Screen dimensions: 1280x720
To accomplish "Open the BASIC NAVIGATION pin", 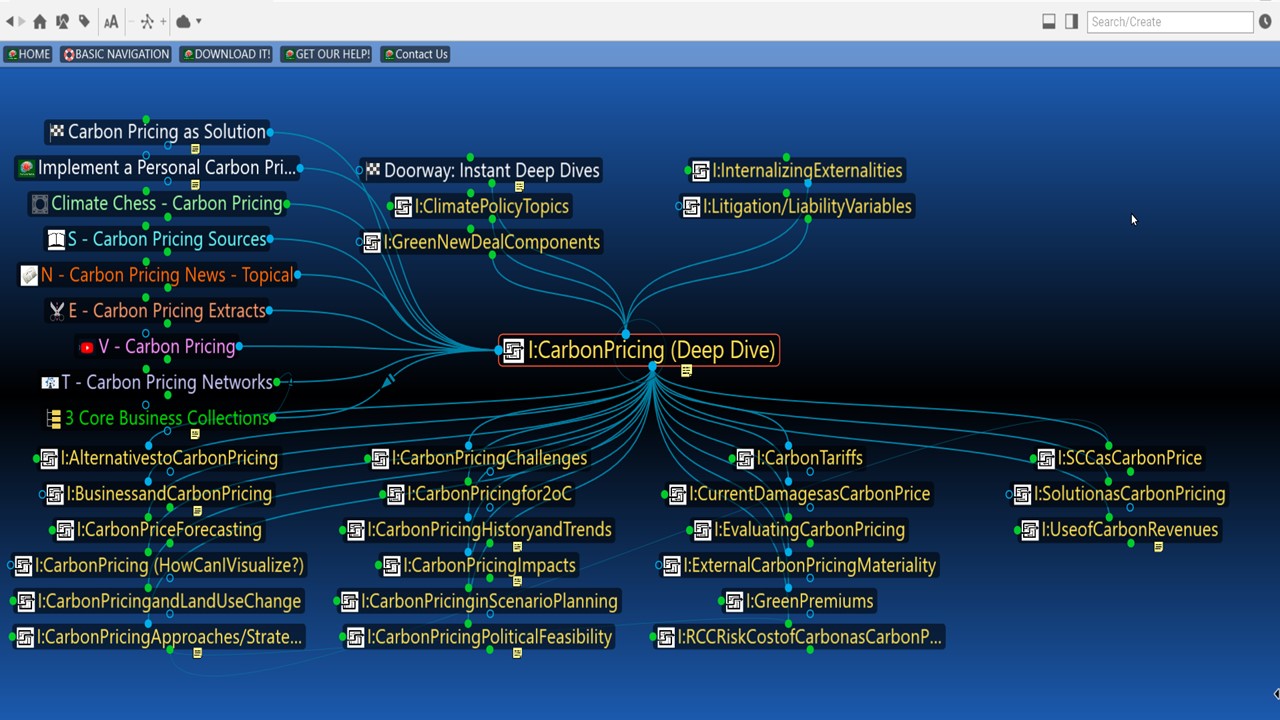I will pos(116,54).
